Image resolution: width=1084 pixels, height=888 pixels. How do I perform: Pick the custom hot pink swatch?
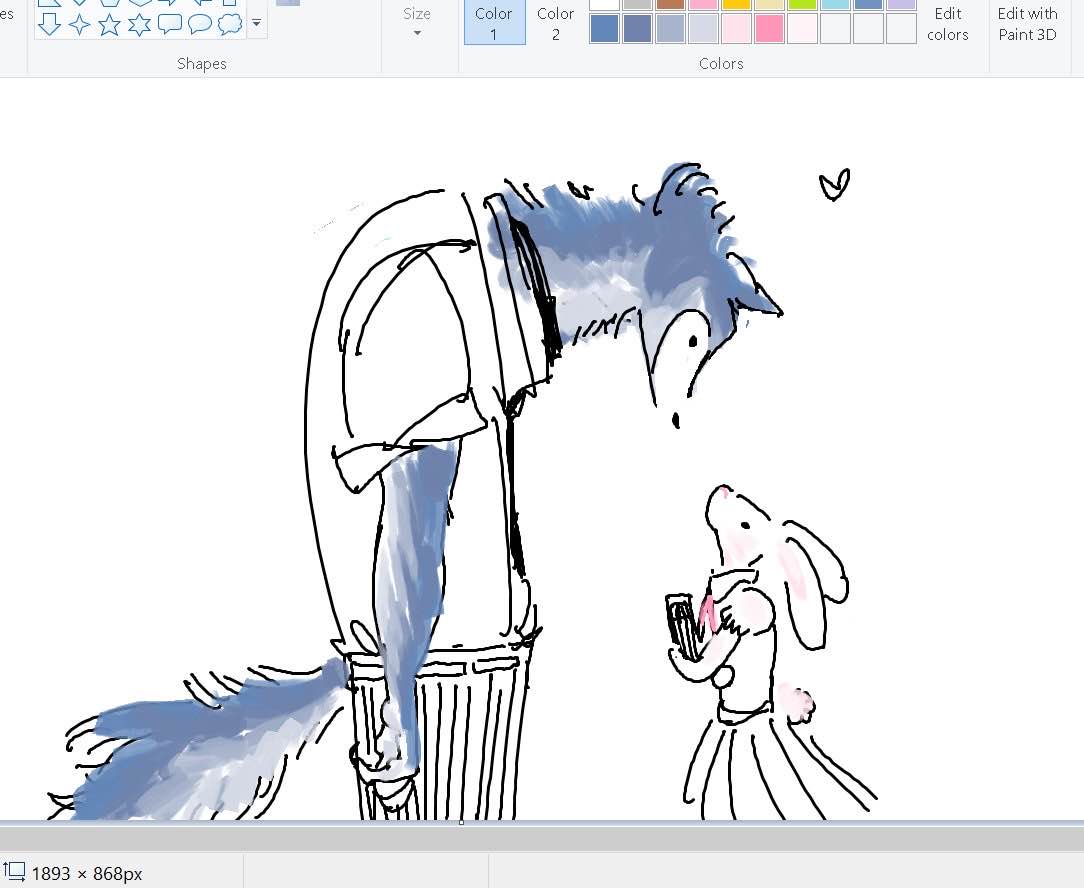coord(769,29)
